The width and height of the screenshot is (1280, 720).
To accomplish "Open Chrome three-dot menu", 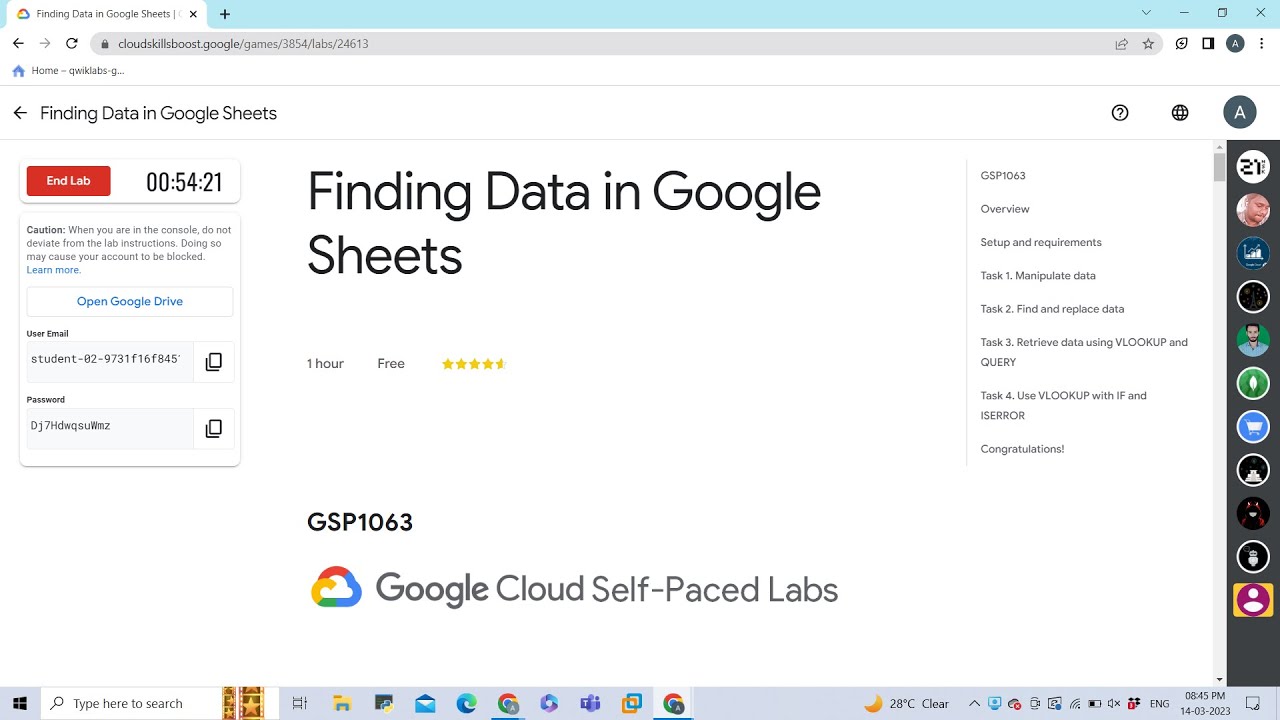I will tap(1262, 44).
